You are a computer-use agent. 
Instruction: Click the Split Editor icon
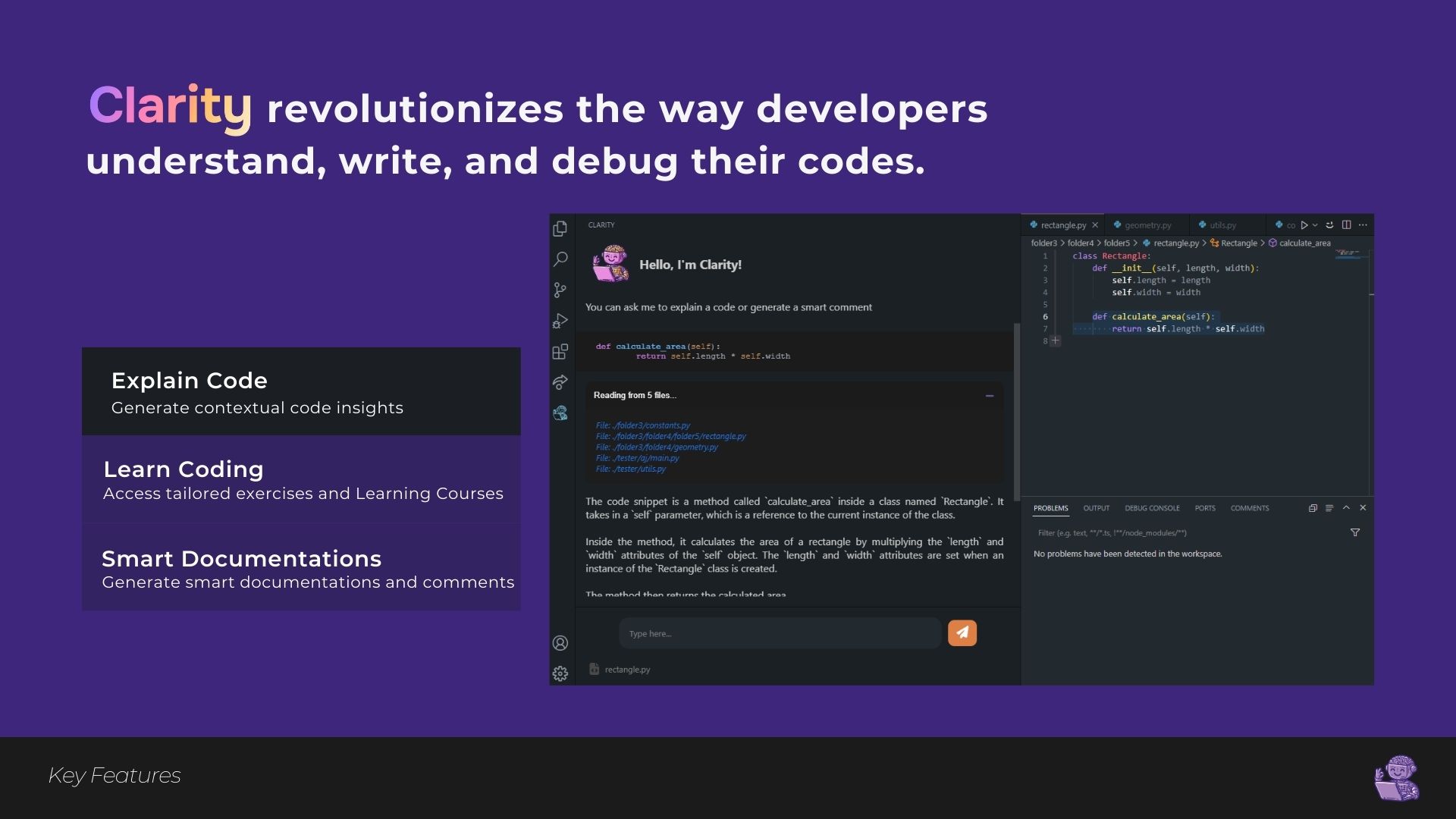pyautogui.click(x=1346, y=225)
